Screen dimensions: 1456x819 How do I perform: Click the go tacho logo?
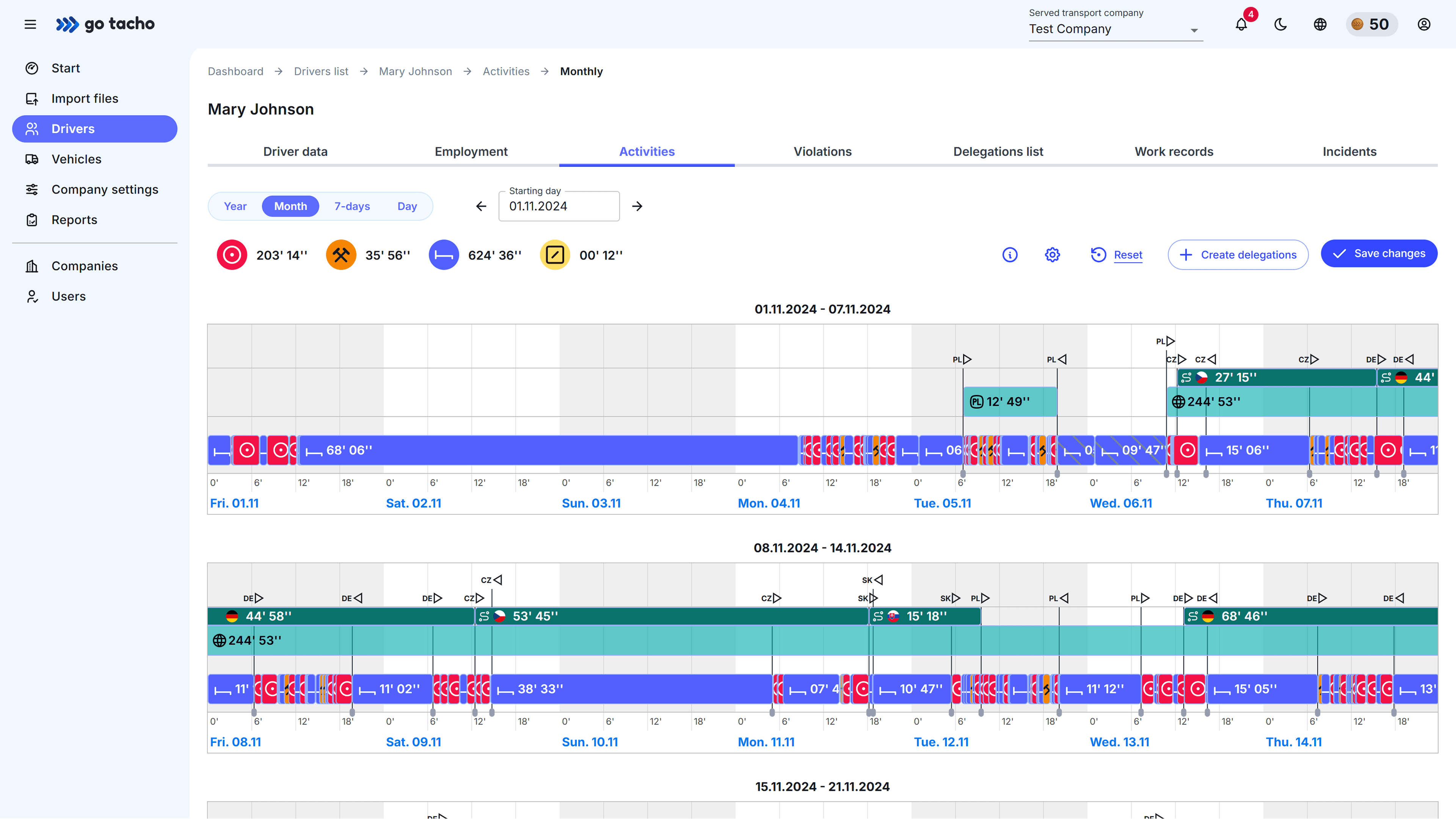pos(105,24)
